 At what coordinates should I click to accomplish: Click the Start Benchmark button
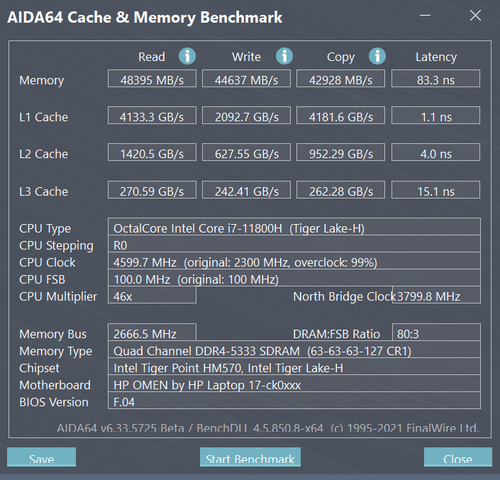pos(250,457)
